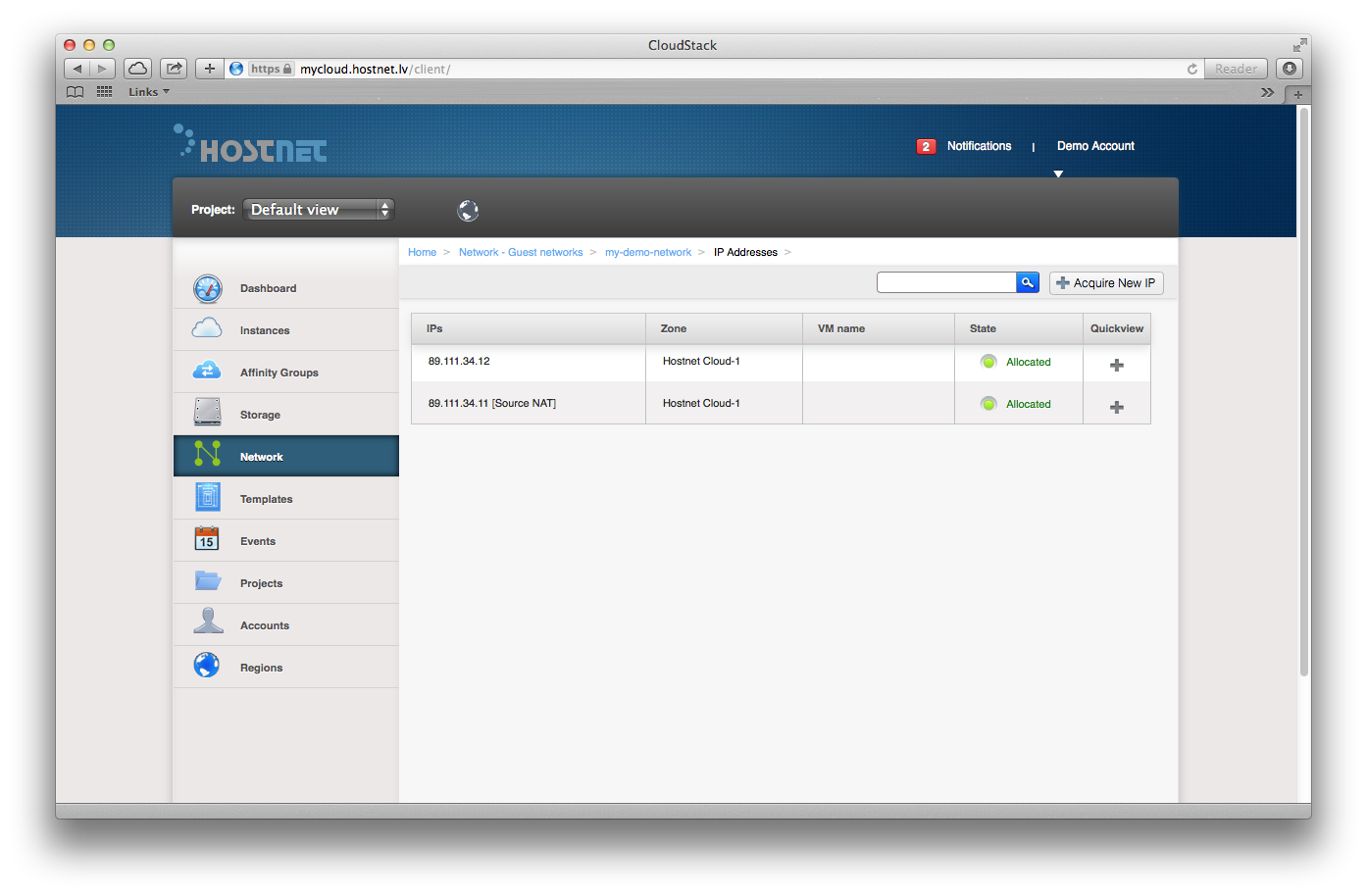Expand the Links bookmarks menu

pyautogui.click(x=148, y=92)
